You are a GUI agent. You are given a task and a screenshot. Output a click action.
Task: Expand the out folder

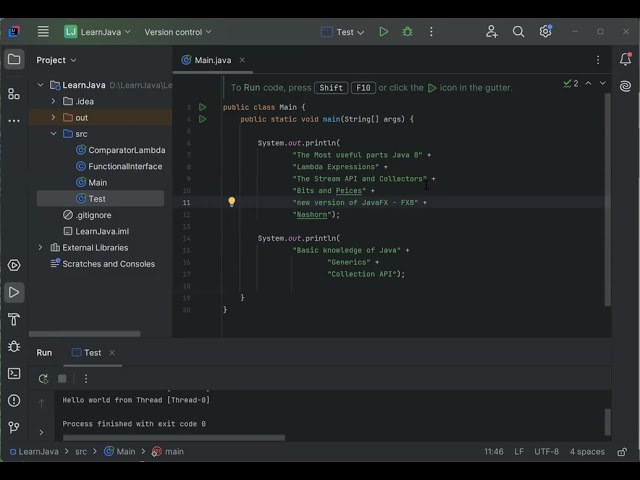pos(53,118)
